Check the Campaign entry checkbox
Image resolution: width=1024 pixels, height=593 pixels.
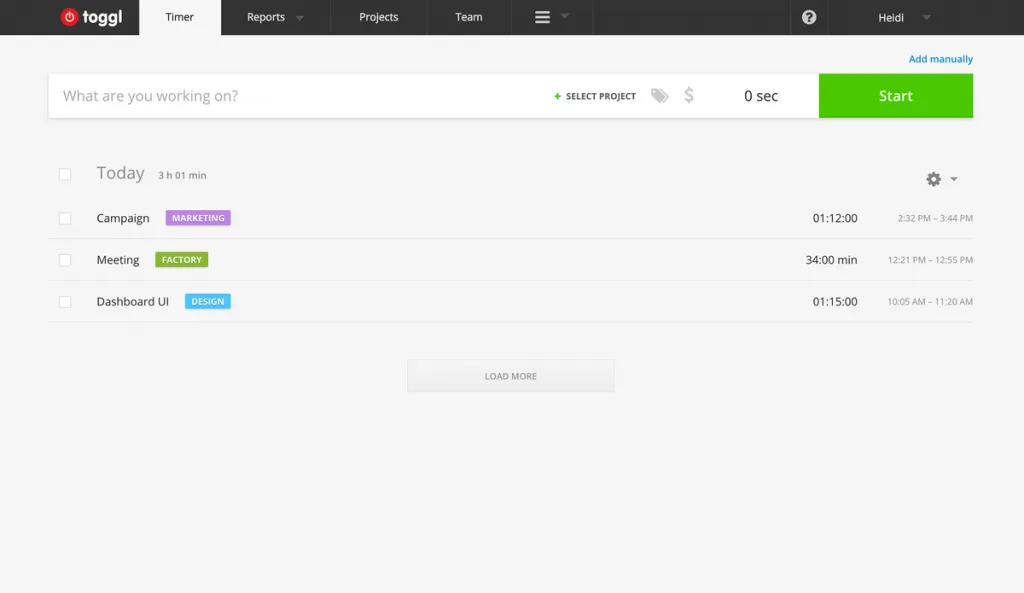click(x=65, y=218)
